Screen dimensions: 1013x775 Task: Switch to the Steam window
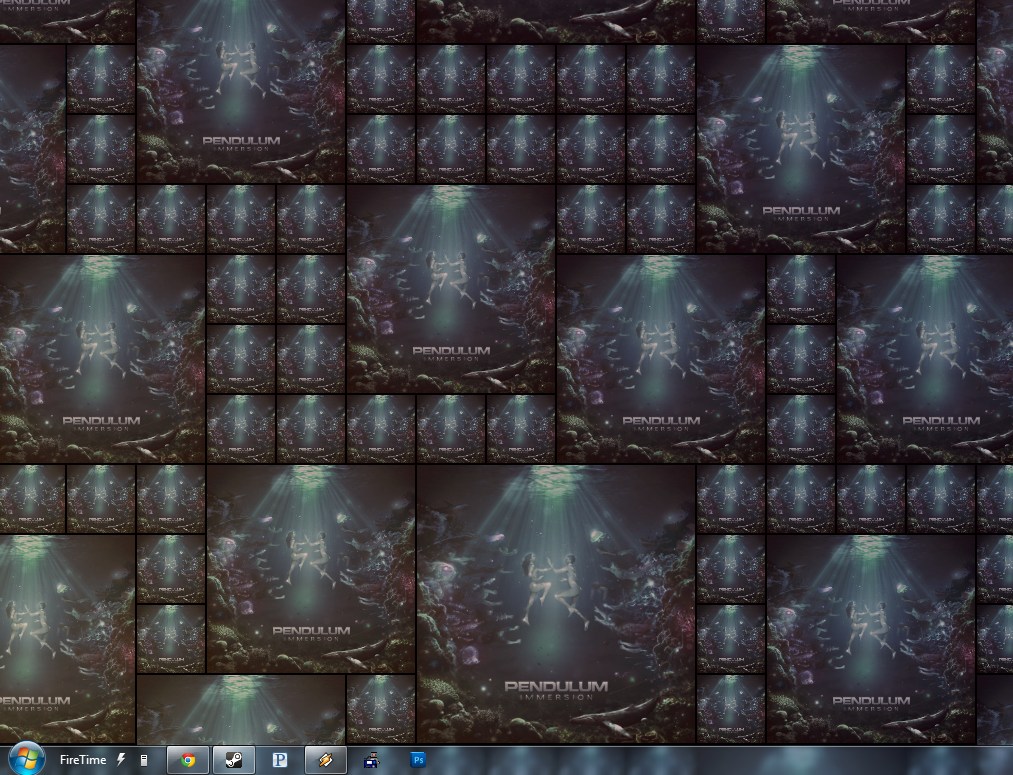[233, 760]
